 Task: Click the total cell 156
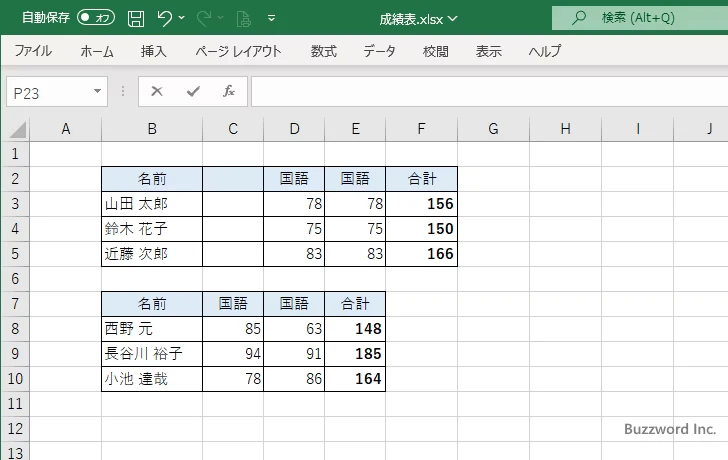coord(421,204)
